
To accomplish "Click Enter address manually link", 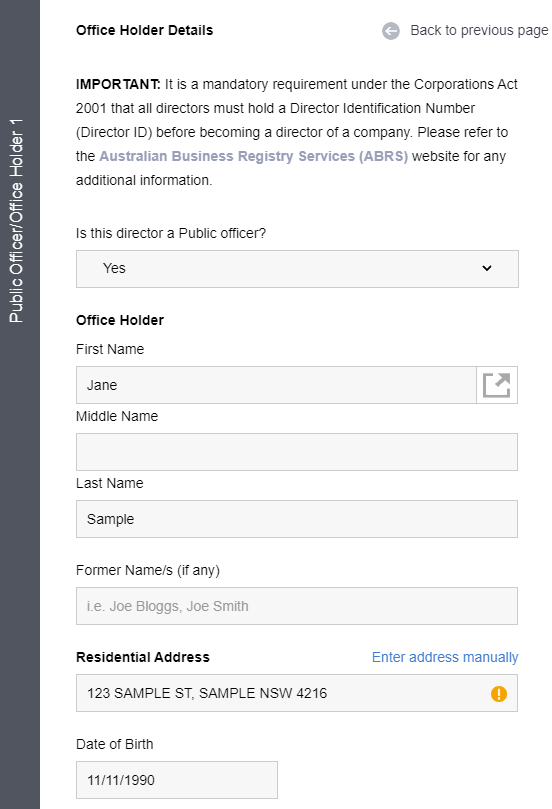I will pyautogui.click(x=445, y=657).
